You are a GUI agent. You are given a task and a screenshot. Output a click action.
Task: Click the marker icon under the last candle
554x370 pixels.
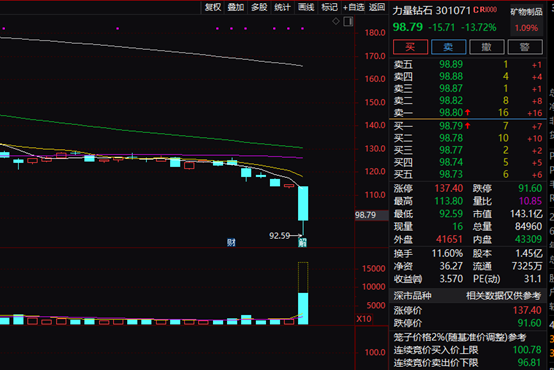[302, 242]
